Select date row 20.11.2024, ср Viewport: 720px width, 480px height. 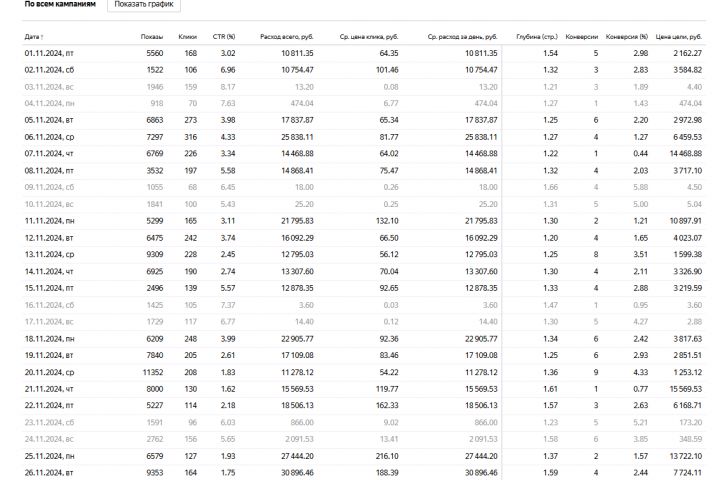coord(49,372)
